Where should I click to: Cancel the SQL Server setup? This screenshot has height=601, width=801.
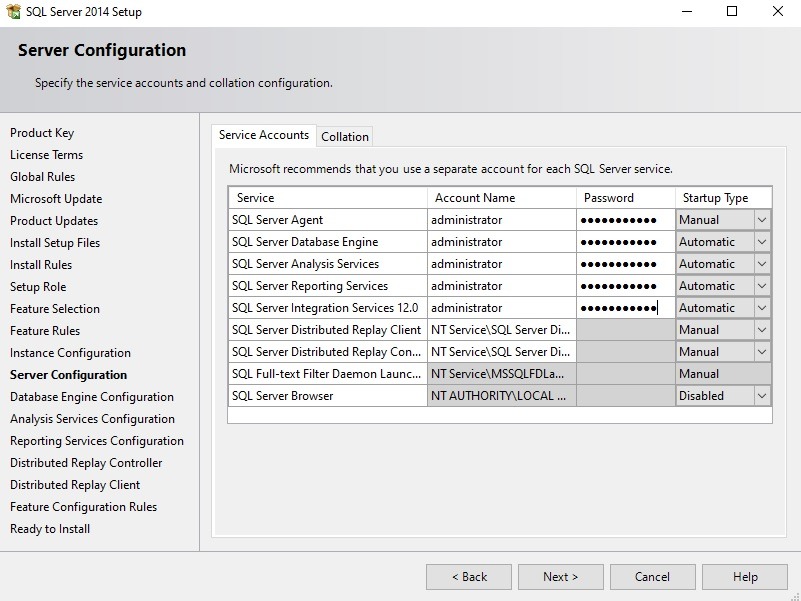click(x=653, y=577)
